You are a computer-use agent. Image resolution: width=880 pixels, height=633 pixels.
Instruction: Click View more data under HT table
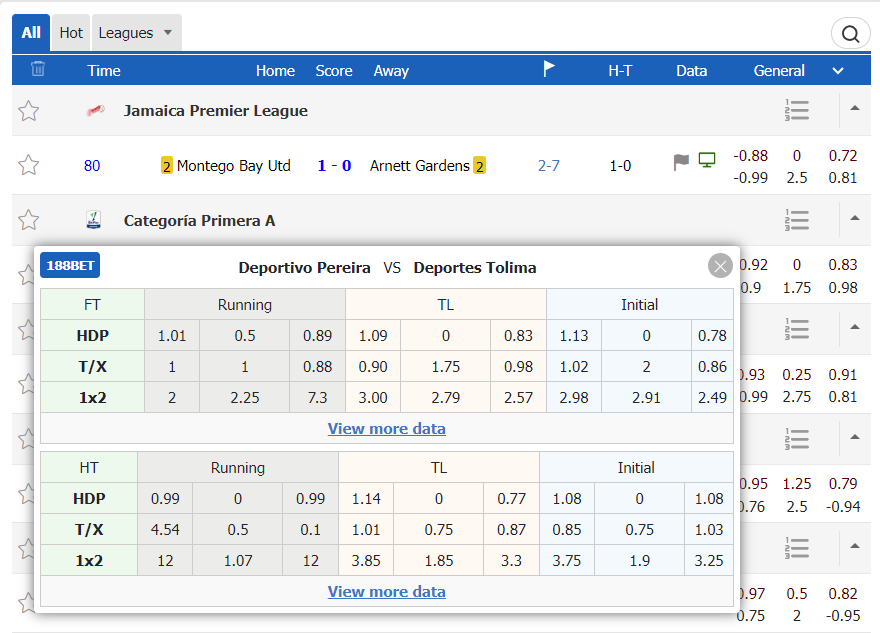386,591
